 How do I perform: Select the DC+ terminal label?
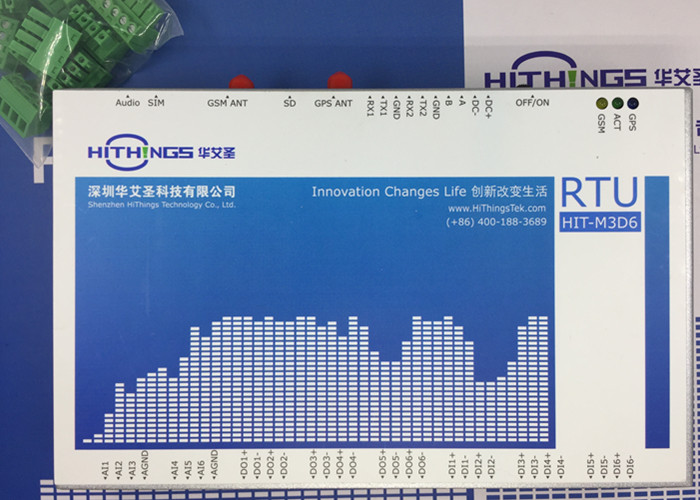(488, 107)
